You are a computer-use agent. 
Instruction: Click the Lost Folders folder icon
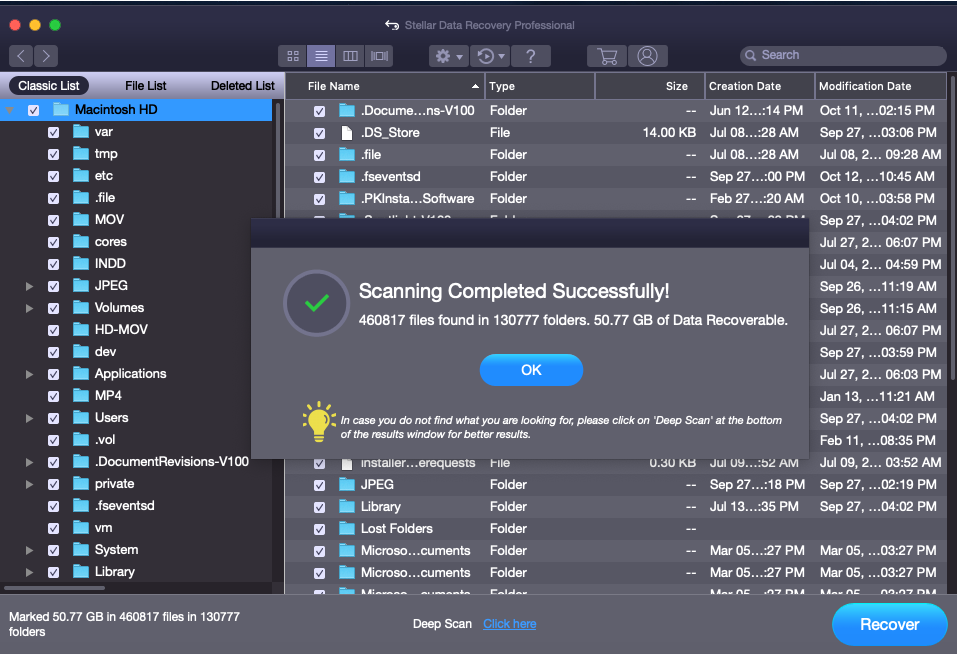coord(347,529)
